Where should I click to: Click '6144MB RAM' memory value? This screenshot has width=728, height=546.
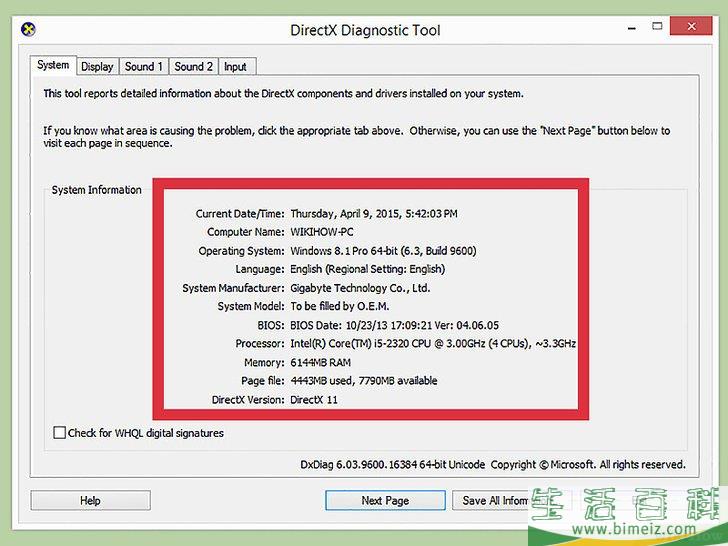tap(321, 362)
